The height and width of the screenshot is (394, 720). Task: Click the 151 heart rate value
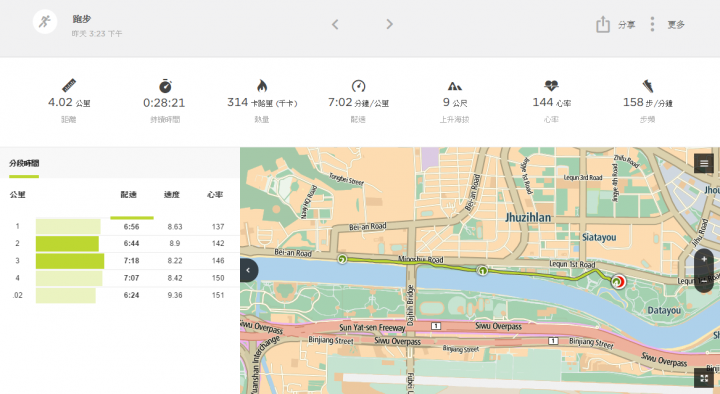click(x=218, y=295)
